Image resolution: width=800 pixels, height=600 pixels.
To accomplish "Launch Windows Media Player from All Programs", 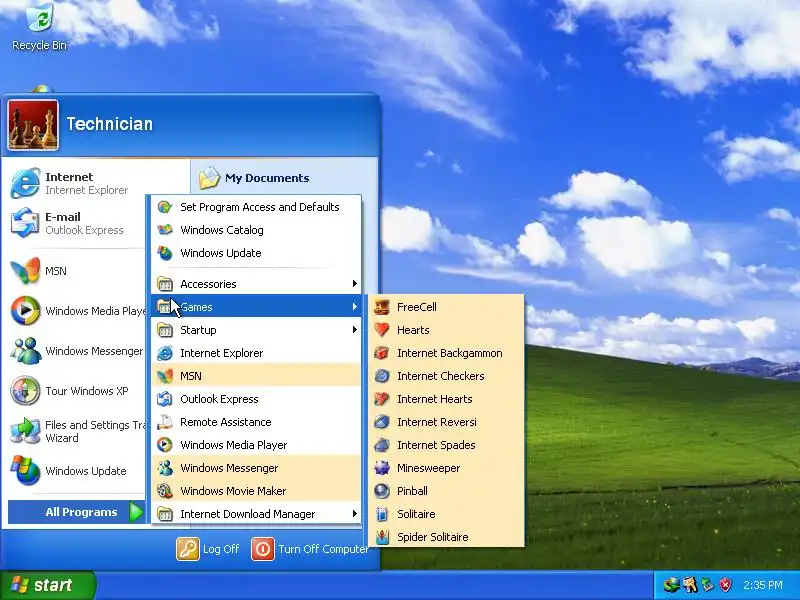I will tap(256, 445).
